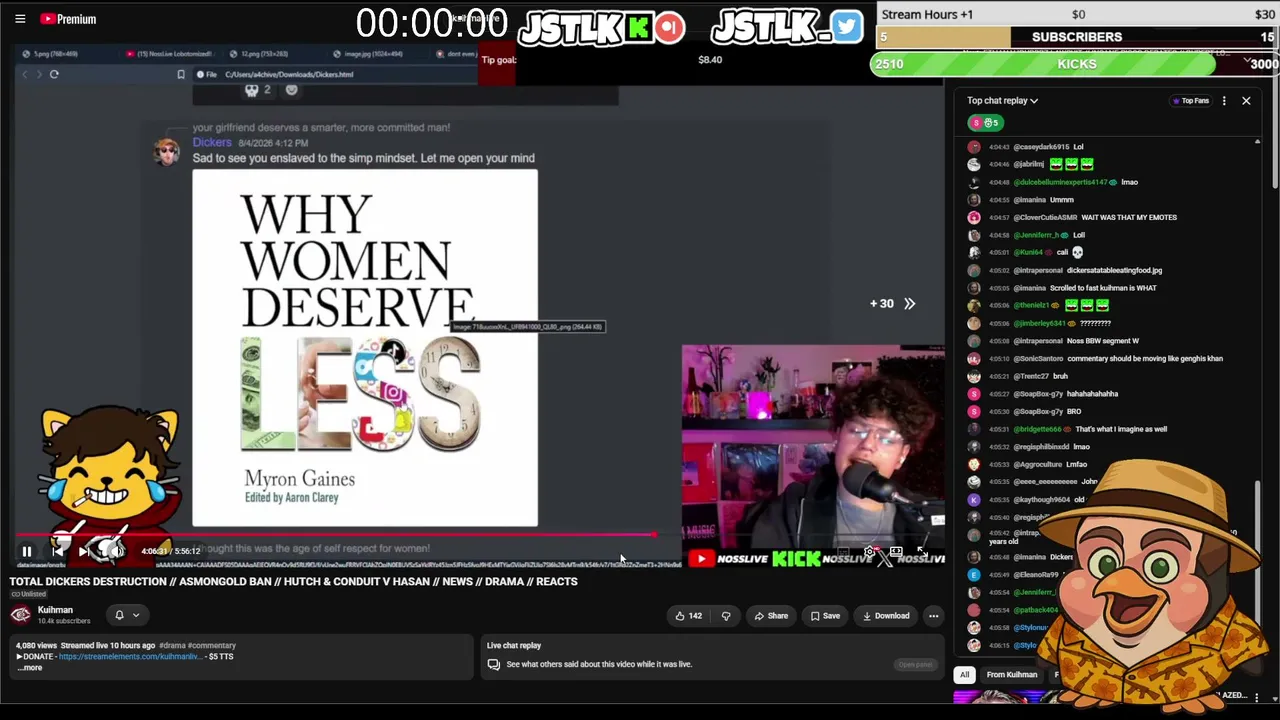Click the Dickers profile avatar
1280x720 pixels.
click(x=167, y=151)
